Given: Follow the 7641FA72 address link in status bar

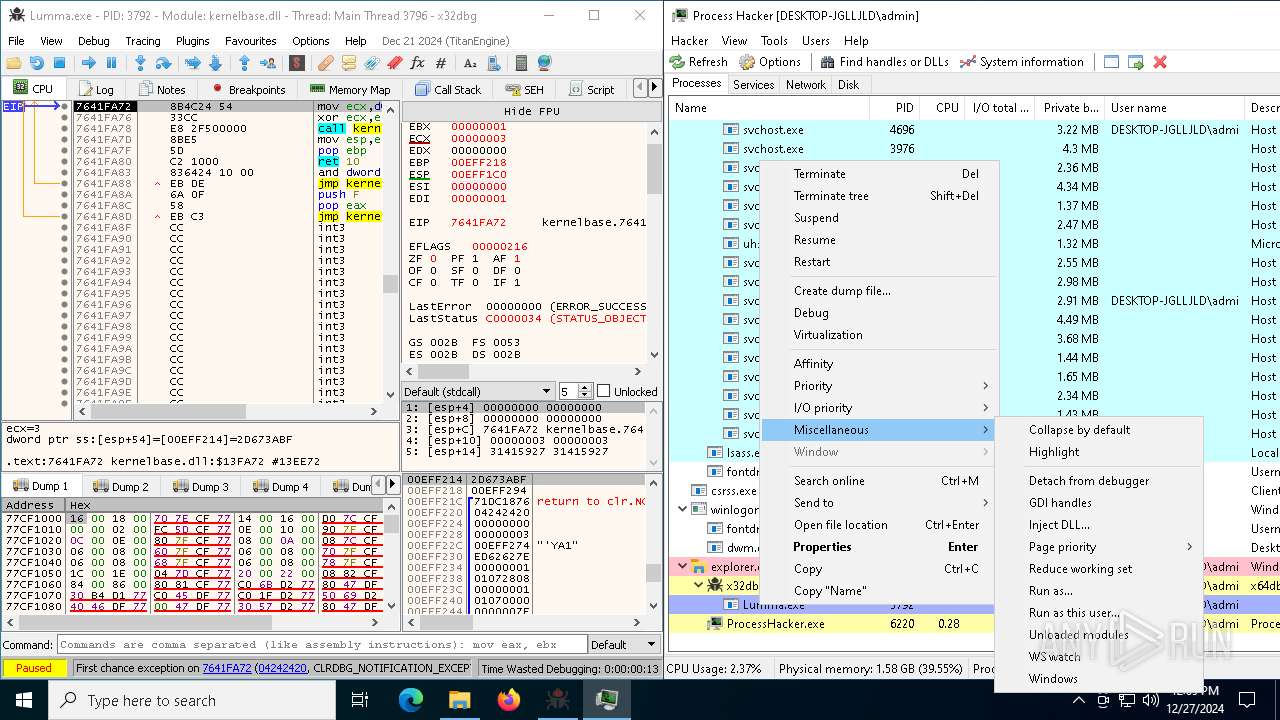Looking at the screenshot, I should (x=227, y=668).
